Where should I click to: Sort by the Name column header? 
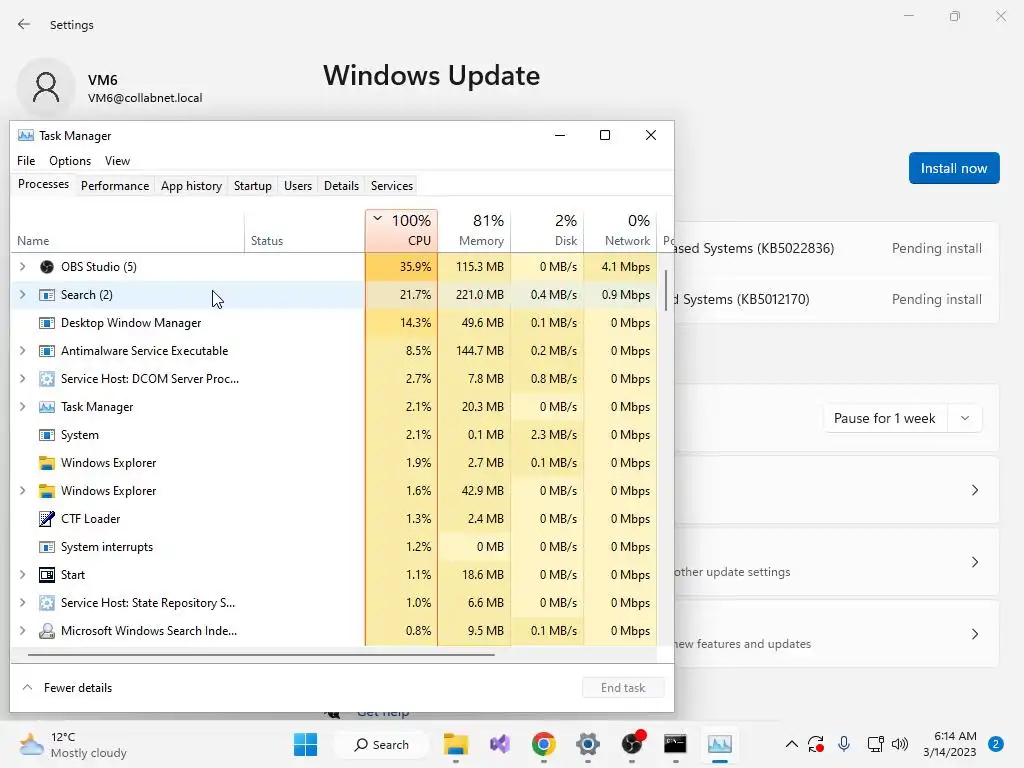[128, 231]
